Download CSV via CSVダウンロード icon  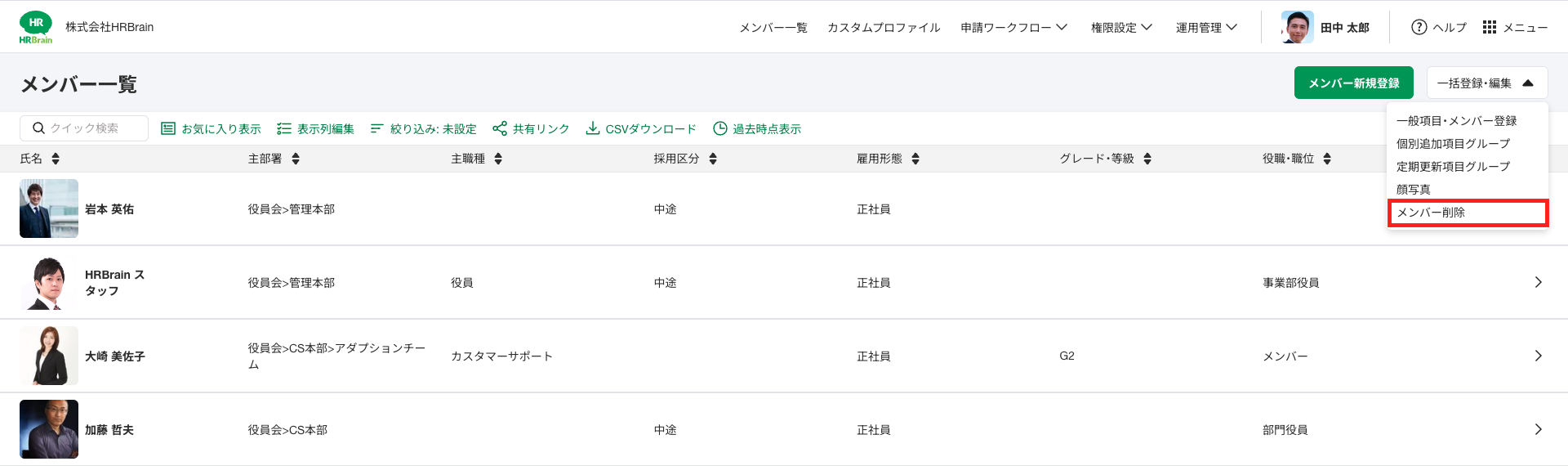pos(593,128)
